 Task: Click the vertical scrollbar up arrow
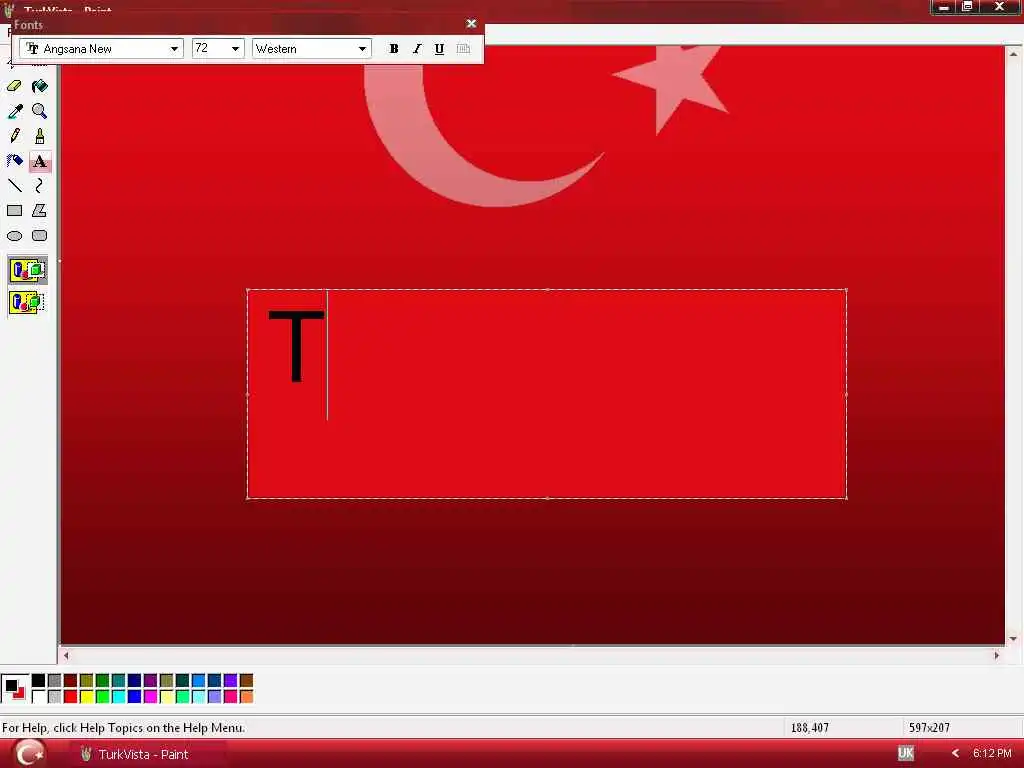tap(1013, 54)
